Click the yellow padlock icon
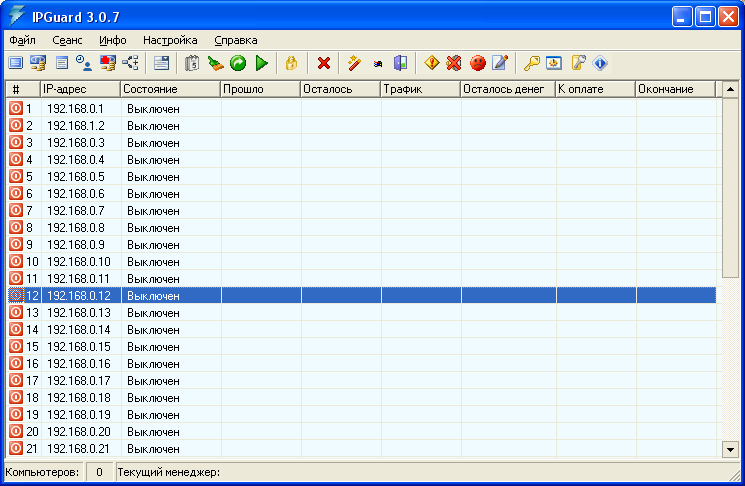Image resolution: width=745 pixels, height=486 pixels. coord(291,63)
